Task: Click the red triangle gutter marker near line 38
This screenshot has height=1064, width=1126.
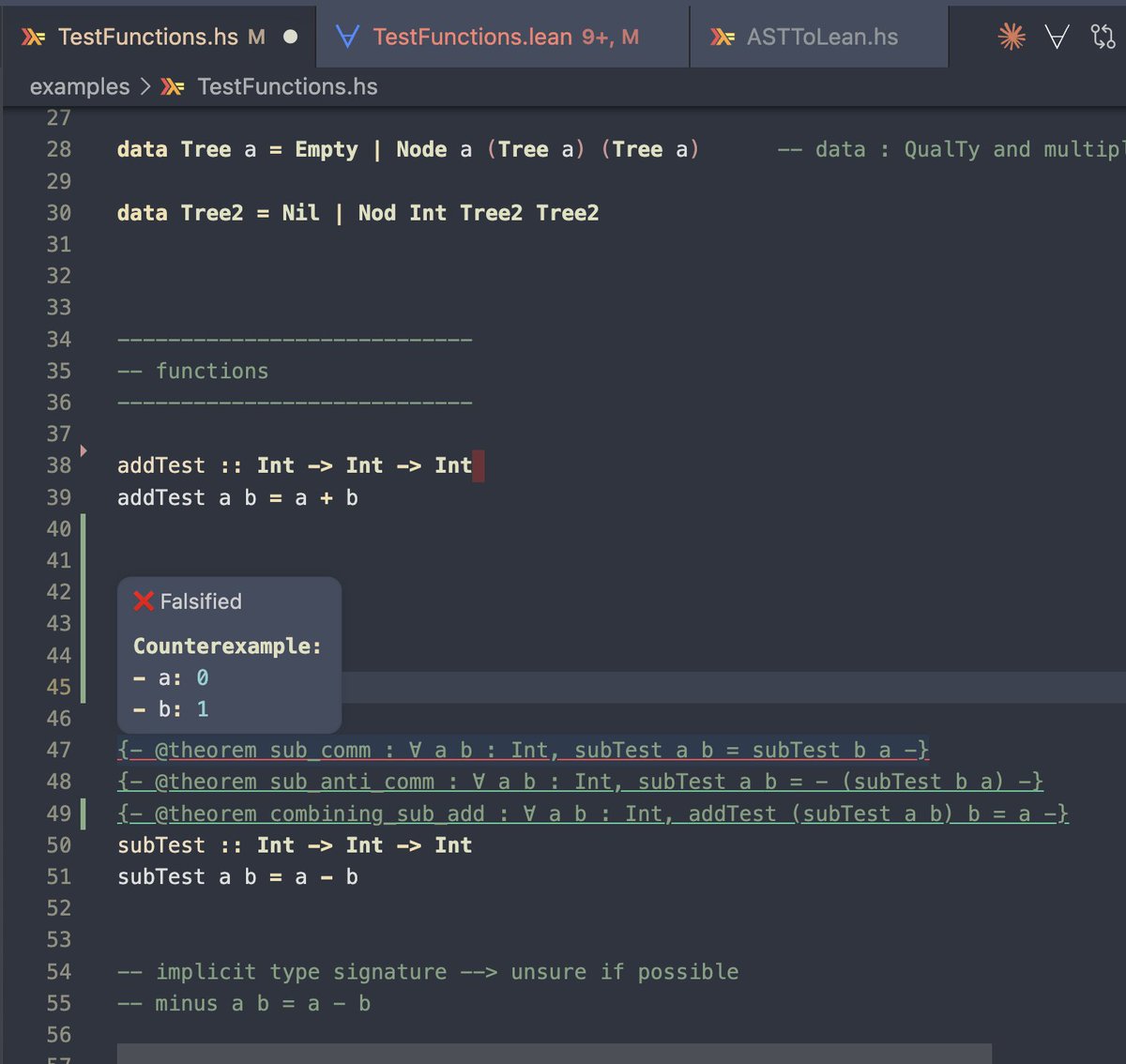Action: coord(84,451)
